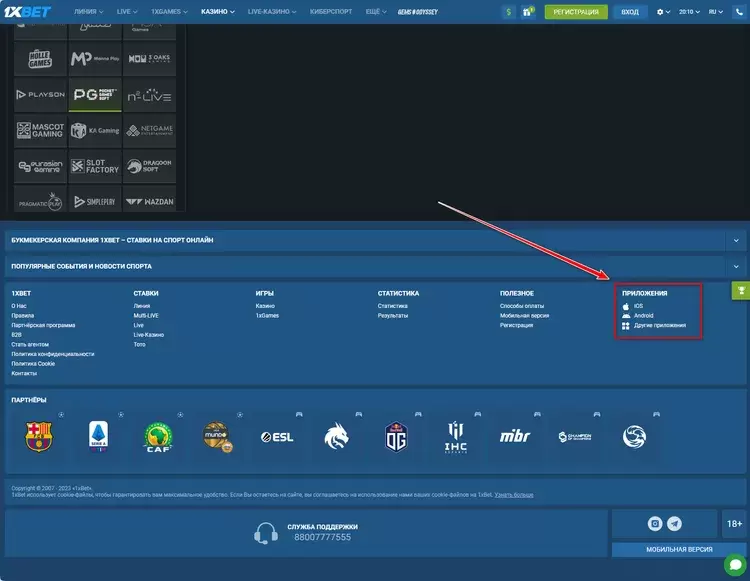The width and height of the screenshot is (750, 581).
Task: Open the ЕЩЁ dropdown menu
Action: 376,11
